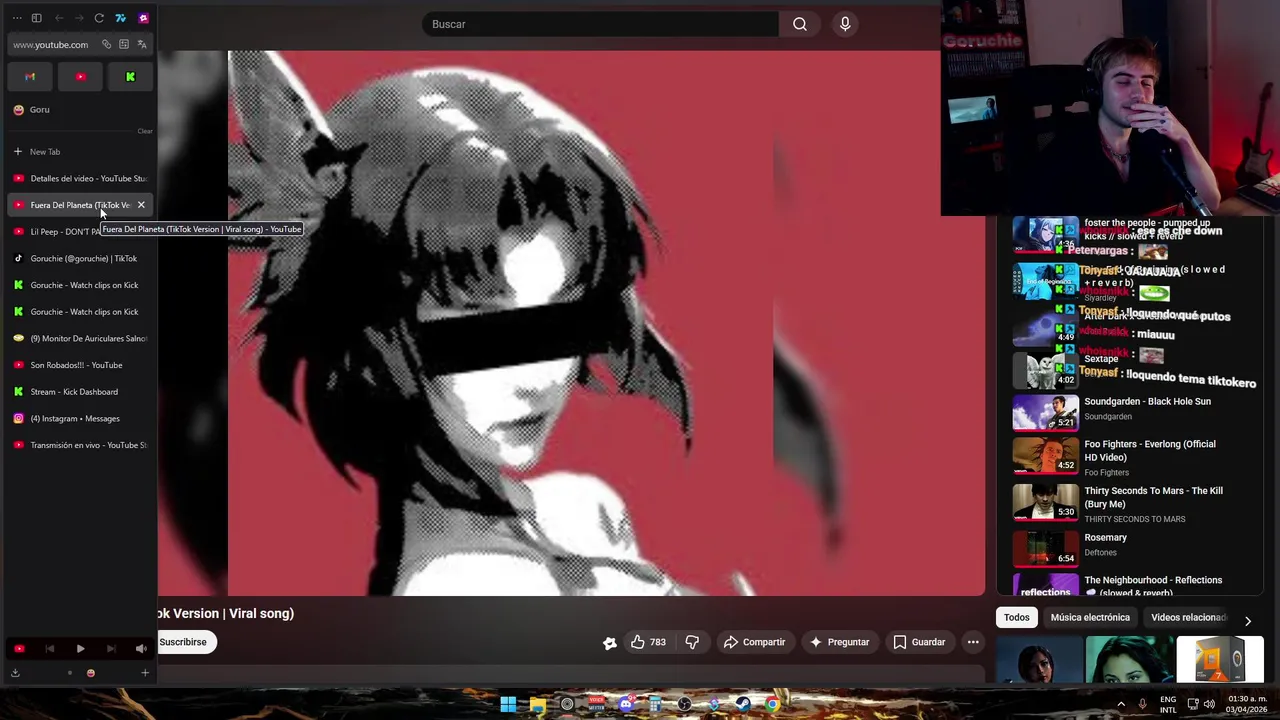The image size is (1280, 720).
Task: Copy the page link via chain icon
Action: (x=106, y=44)
